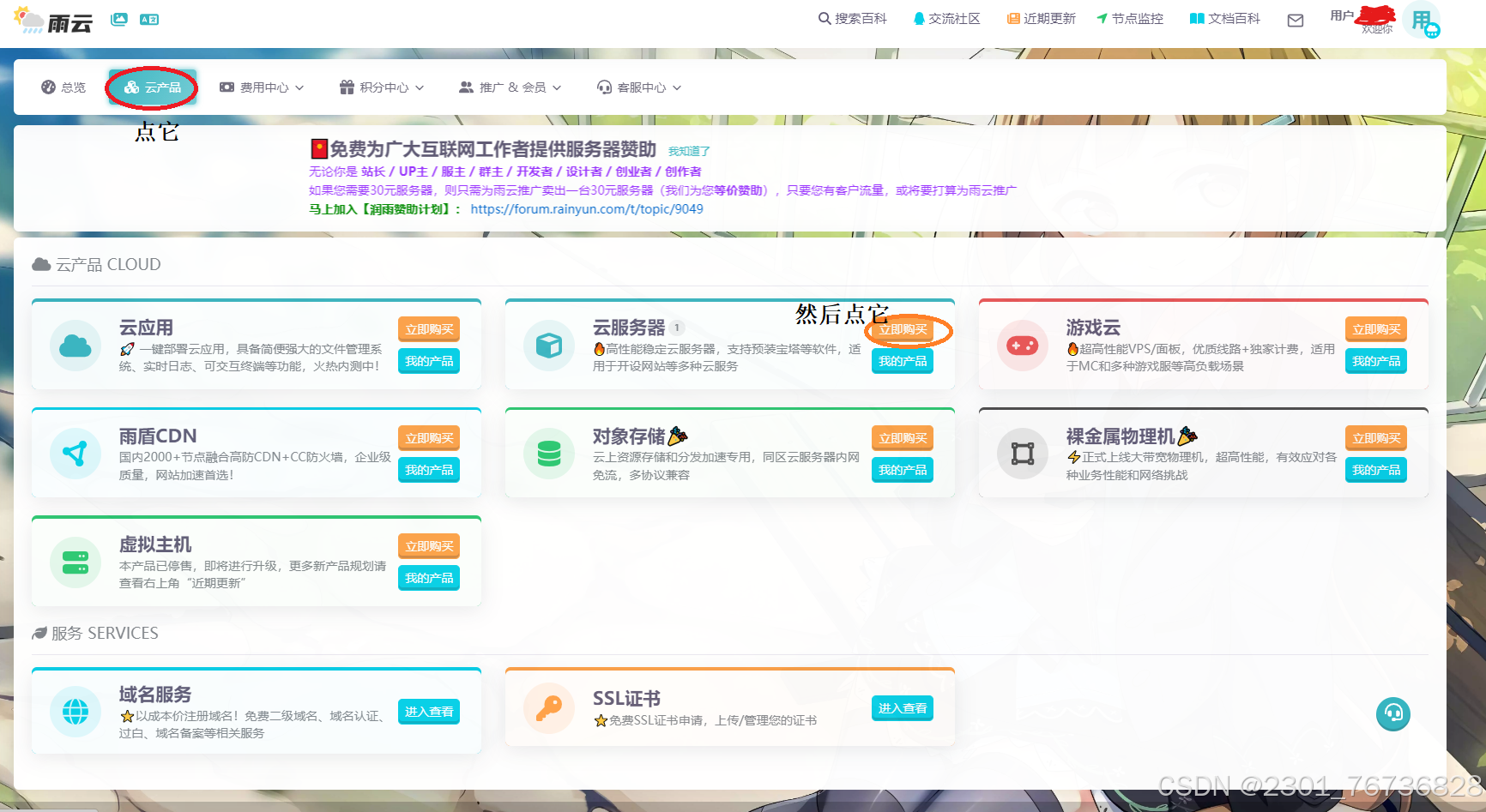
Task: Click the 虚拟主机 card title
Action: (155, 544)
